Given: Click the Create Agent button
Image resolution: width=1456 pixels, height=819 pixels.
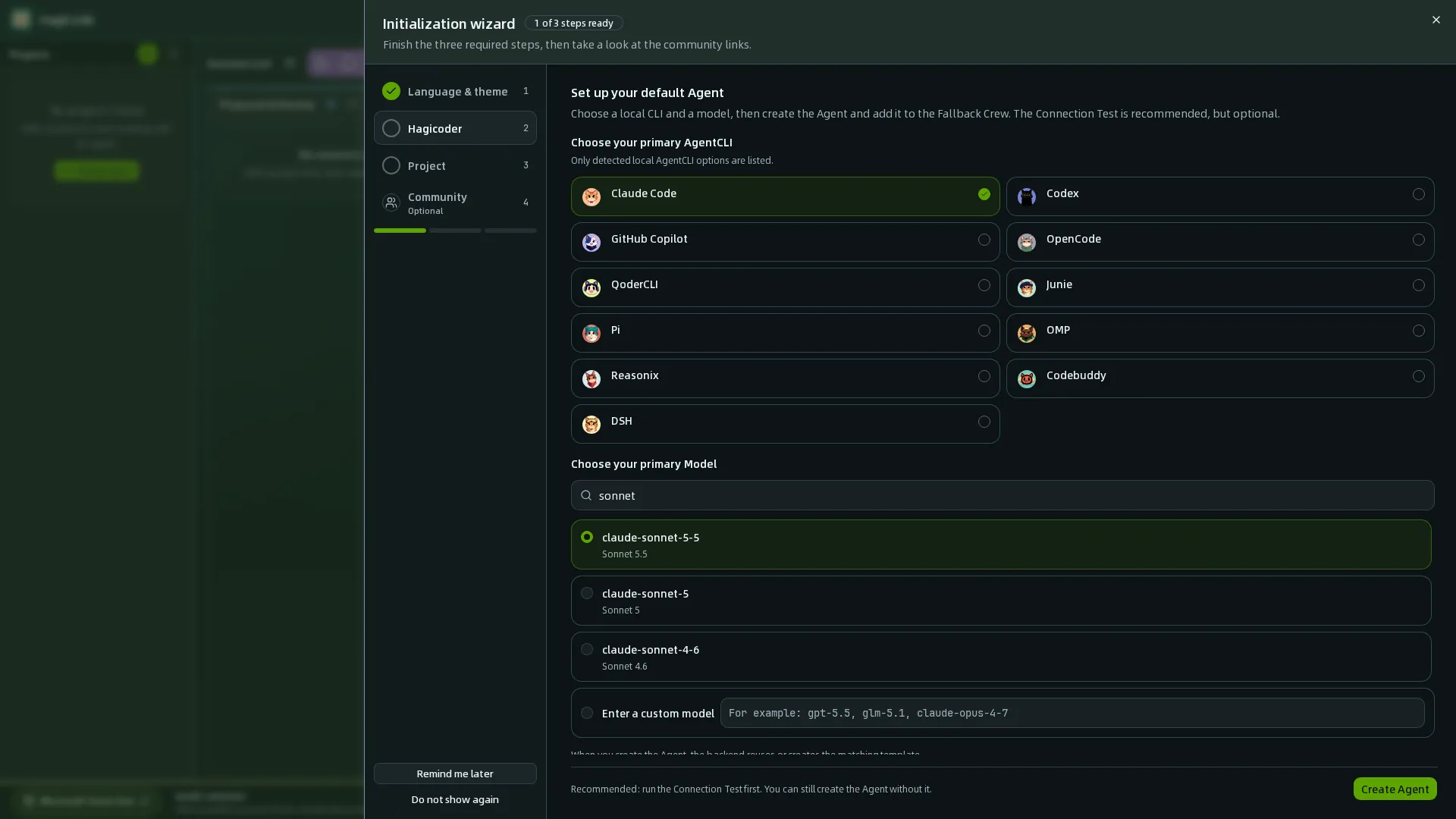Looking at the screenshot, I should [x=1395, y=789].
